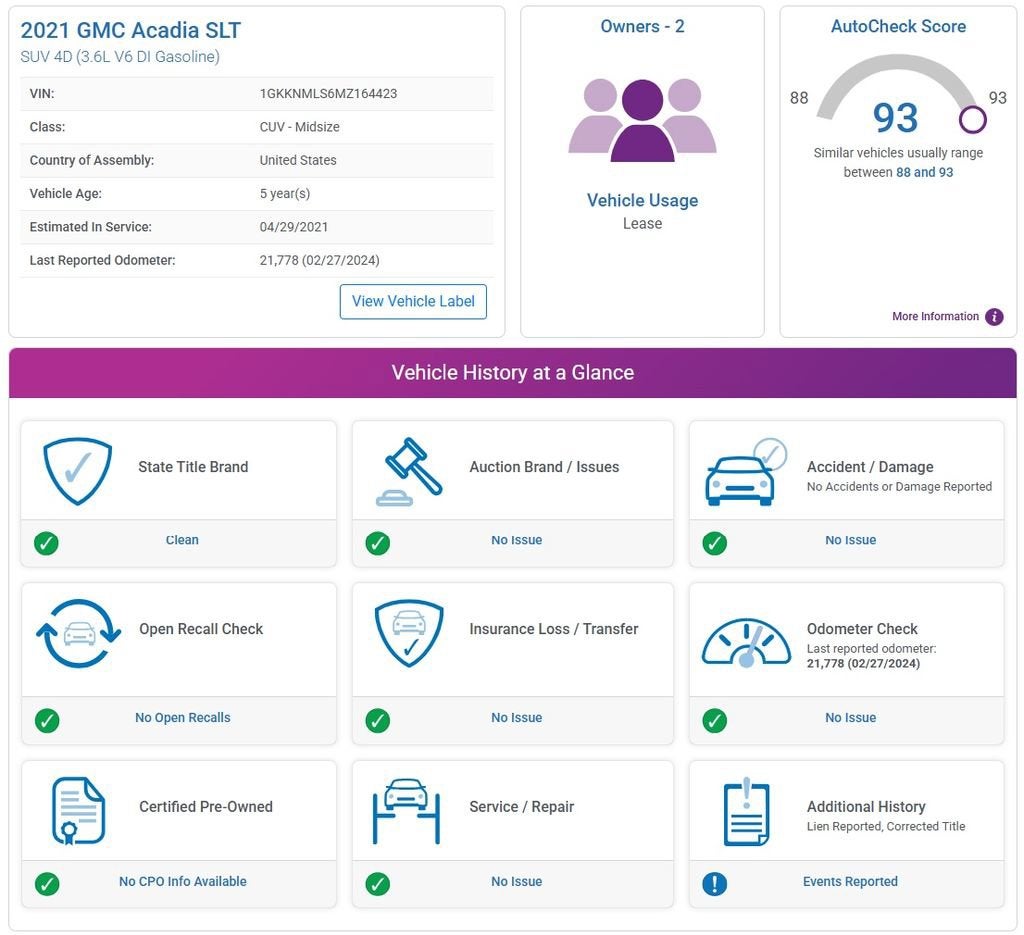
Task: Click the 2021 GMC Acadia SLT title
Action: 131,30
